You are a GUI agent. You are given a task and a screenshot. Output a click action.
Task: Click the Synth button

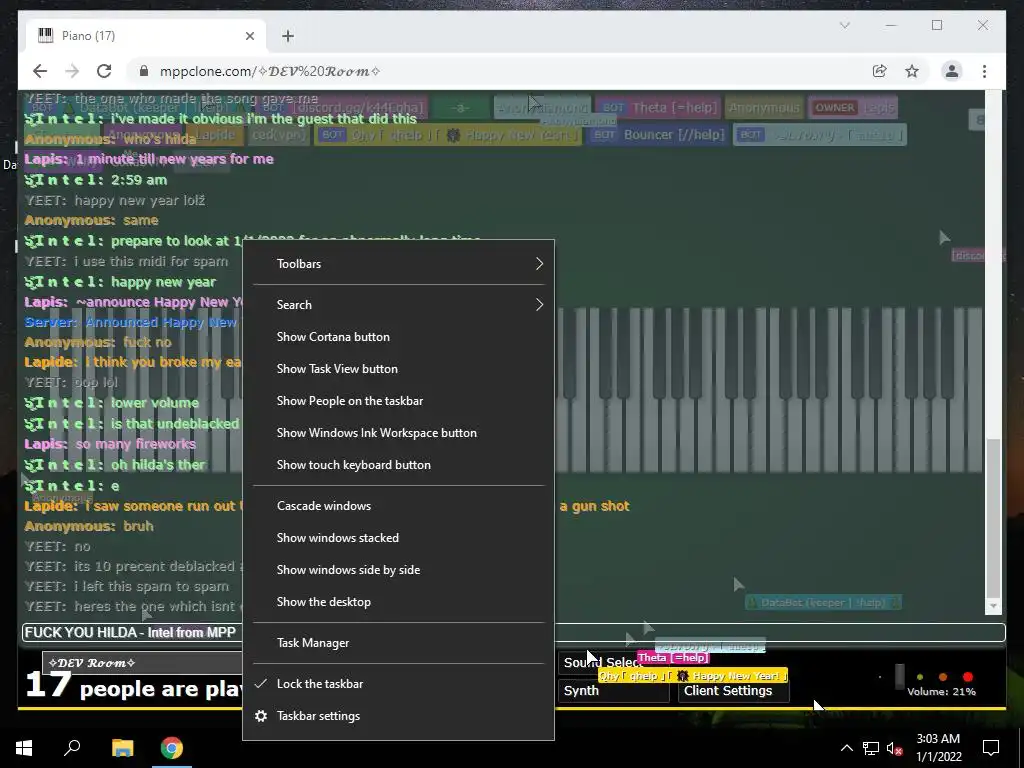[x=613, y=691]
